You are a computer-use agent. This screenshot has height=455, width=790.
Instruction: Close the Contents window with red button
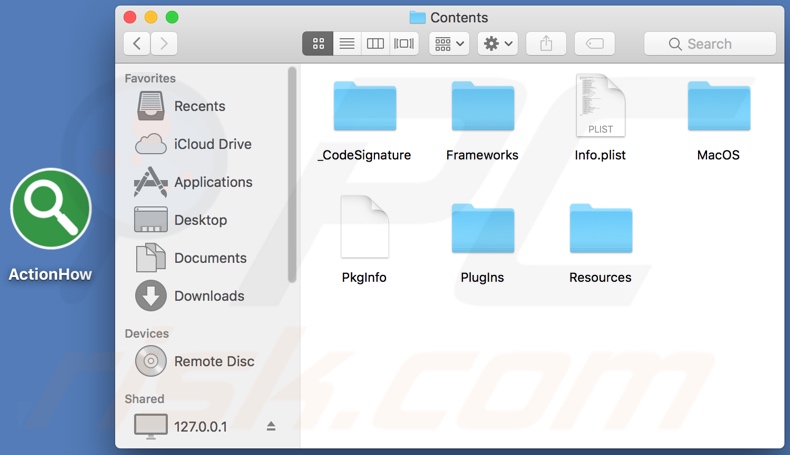130,17
